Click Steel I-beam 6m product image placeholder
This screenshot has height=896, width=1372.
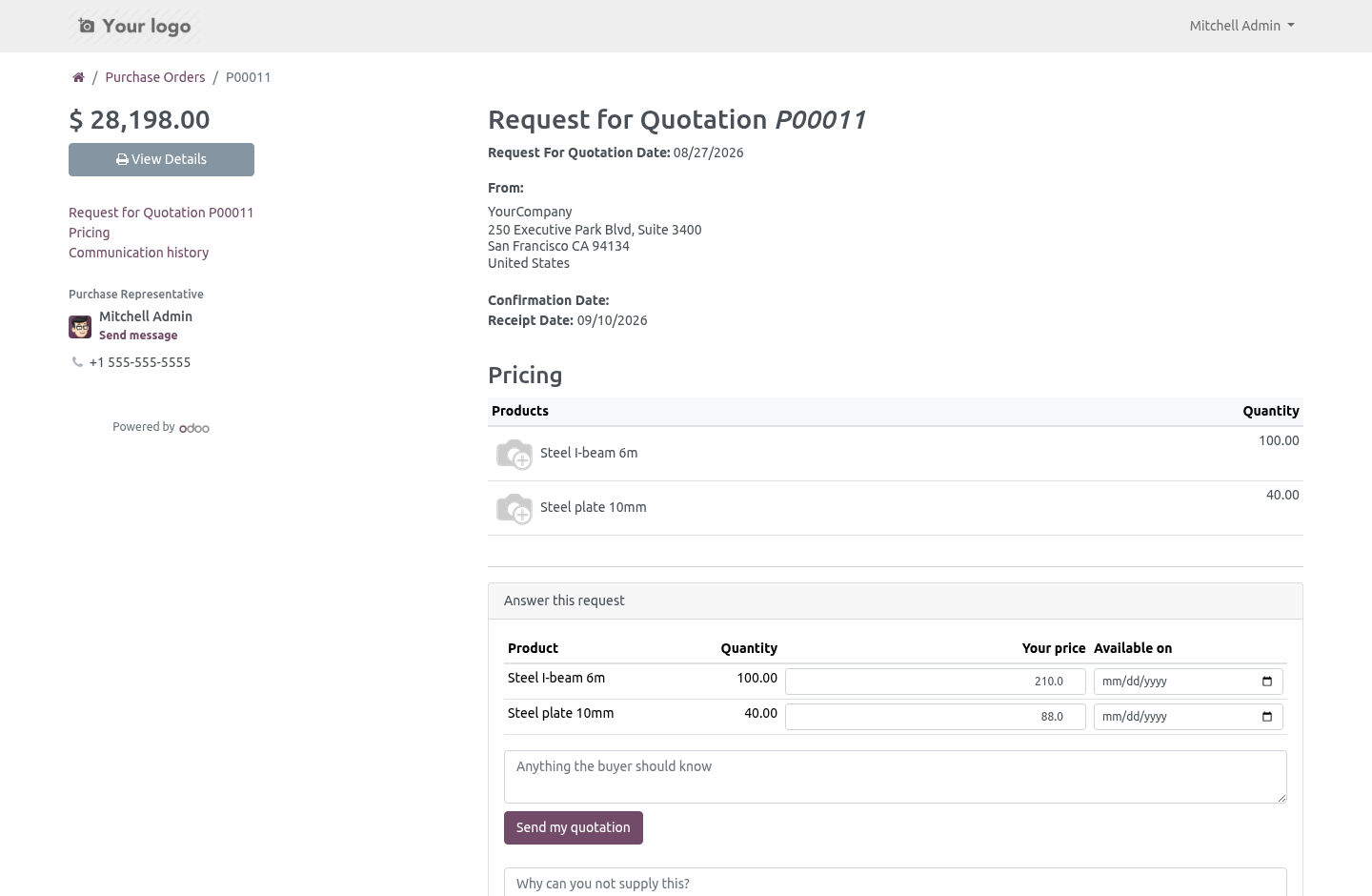pos(514,454)
